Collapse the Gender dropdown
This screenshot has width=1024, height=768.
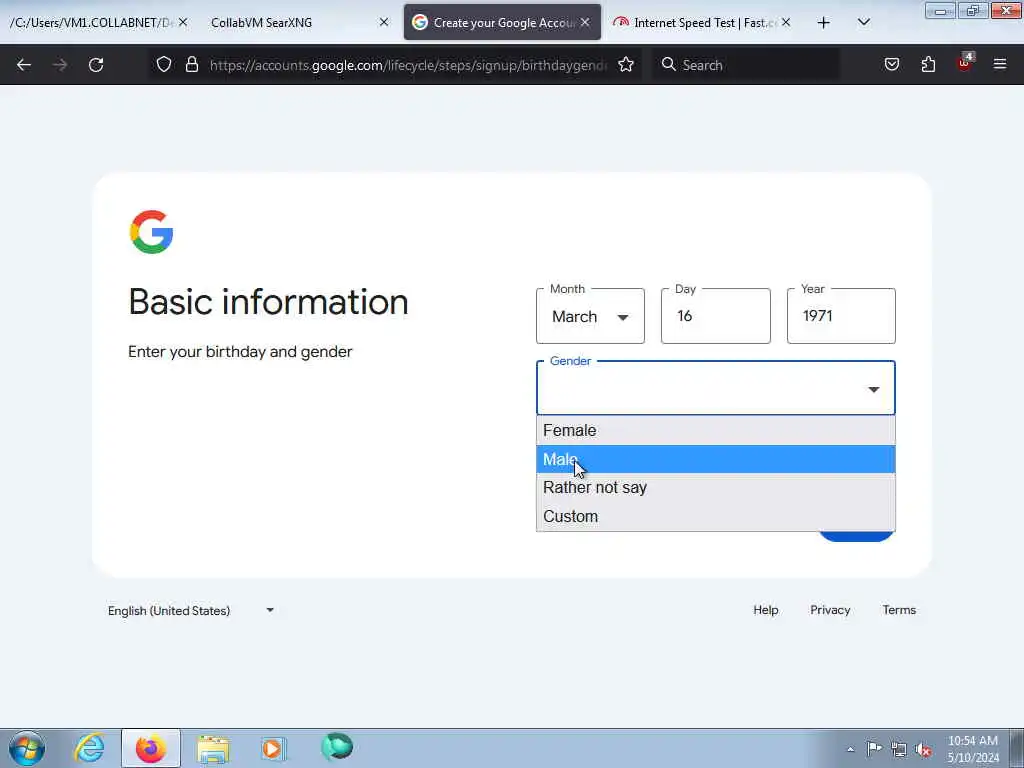tap(716, 389)
